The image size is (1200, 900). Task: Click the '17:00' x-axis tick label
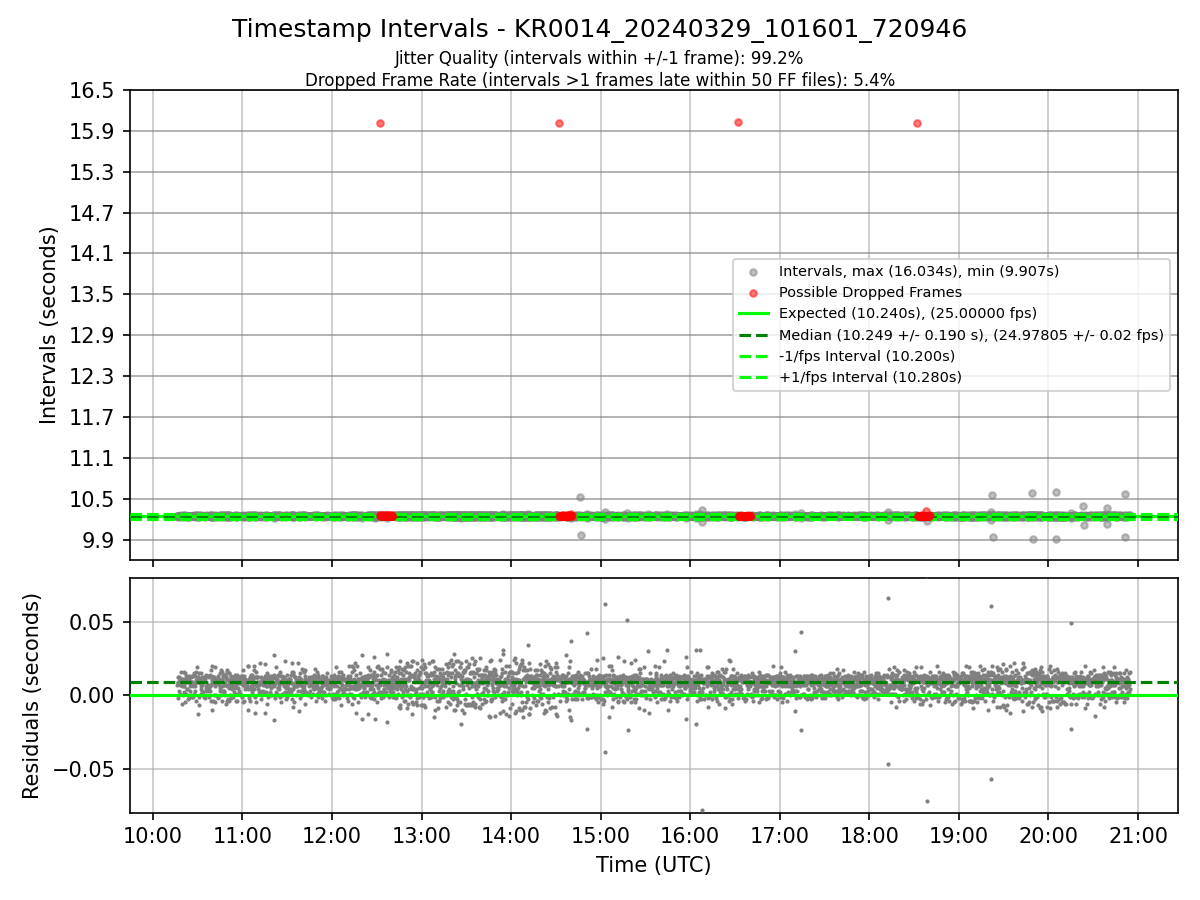pyautogui.click(x=779, y=835)
